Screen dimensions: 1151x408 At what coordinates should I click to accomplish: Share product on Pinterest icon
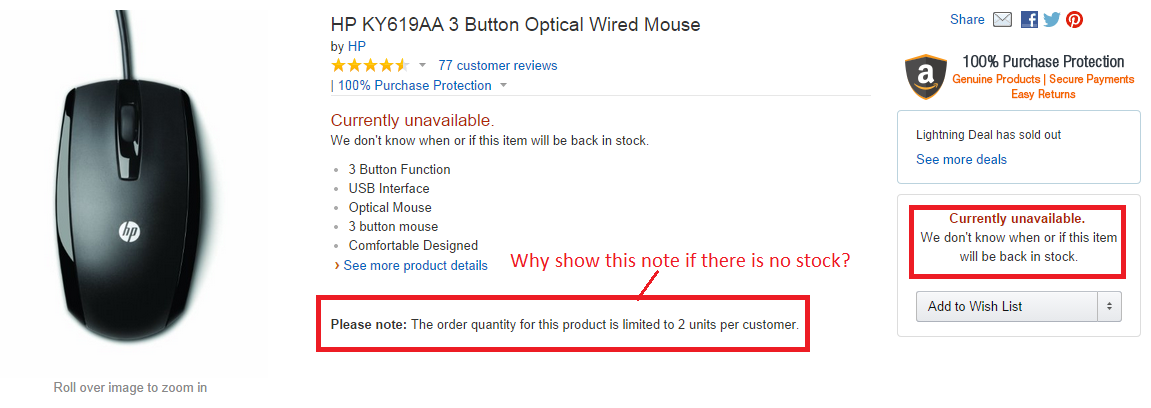point(1075,20)
